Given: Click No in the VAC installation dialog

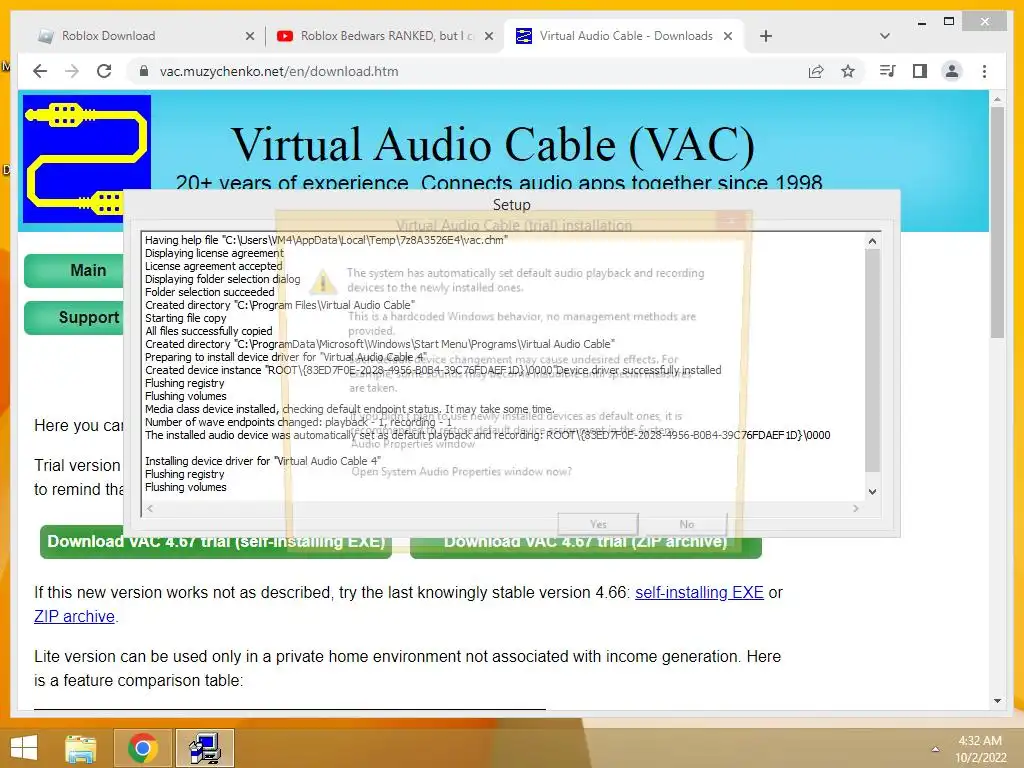Looking at the screenshot, I should 686,524.
